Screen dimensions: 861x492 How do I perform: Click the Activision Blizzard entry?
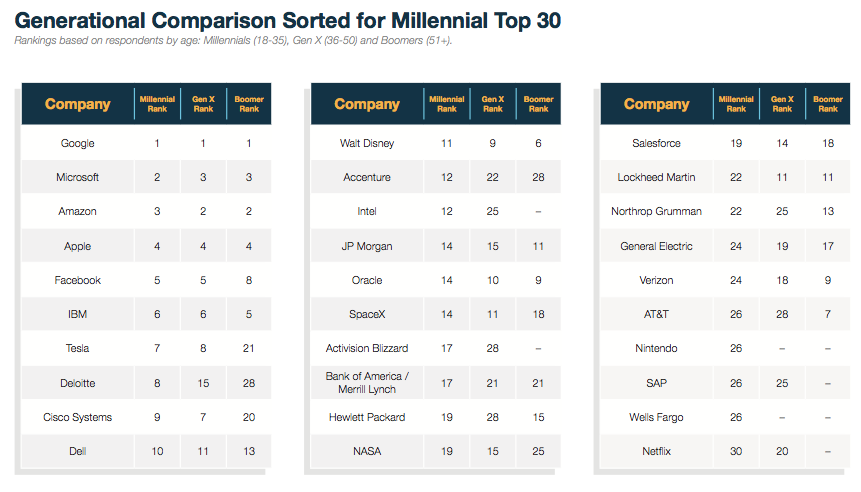click(x=367, y=349)
